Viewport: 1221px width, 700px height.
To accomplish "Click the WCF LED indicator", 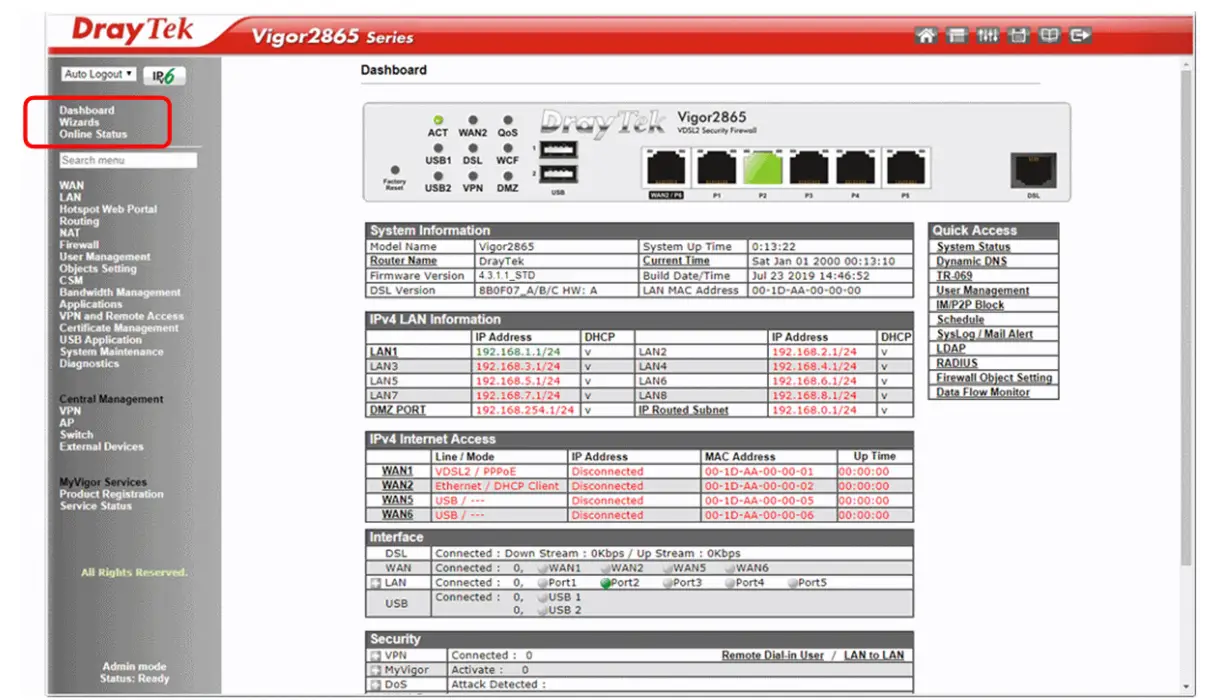I will (x=508, y=148).
